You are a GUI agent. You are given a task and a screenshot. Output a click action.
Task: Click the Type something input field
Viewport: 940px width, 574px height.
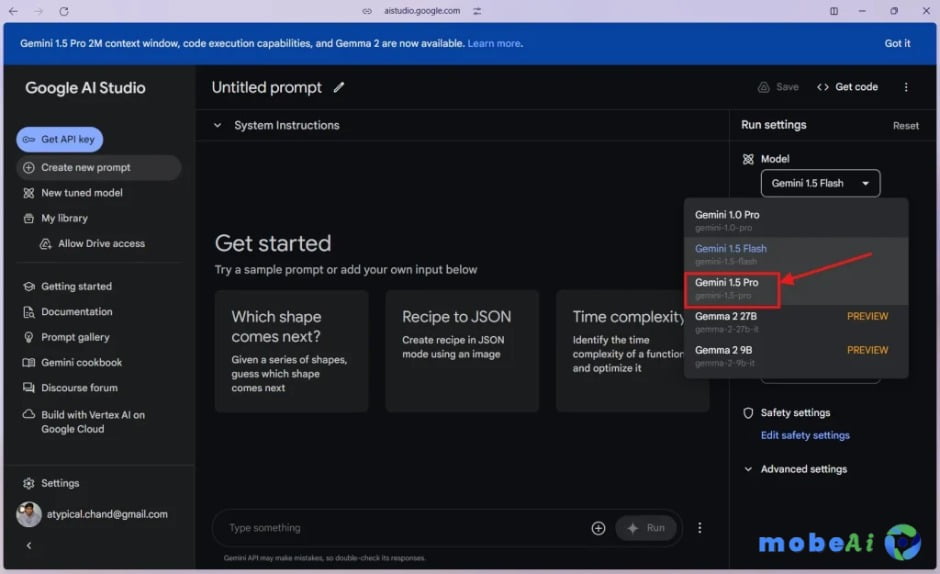(400, 528)
